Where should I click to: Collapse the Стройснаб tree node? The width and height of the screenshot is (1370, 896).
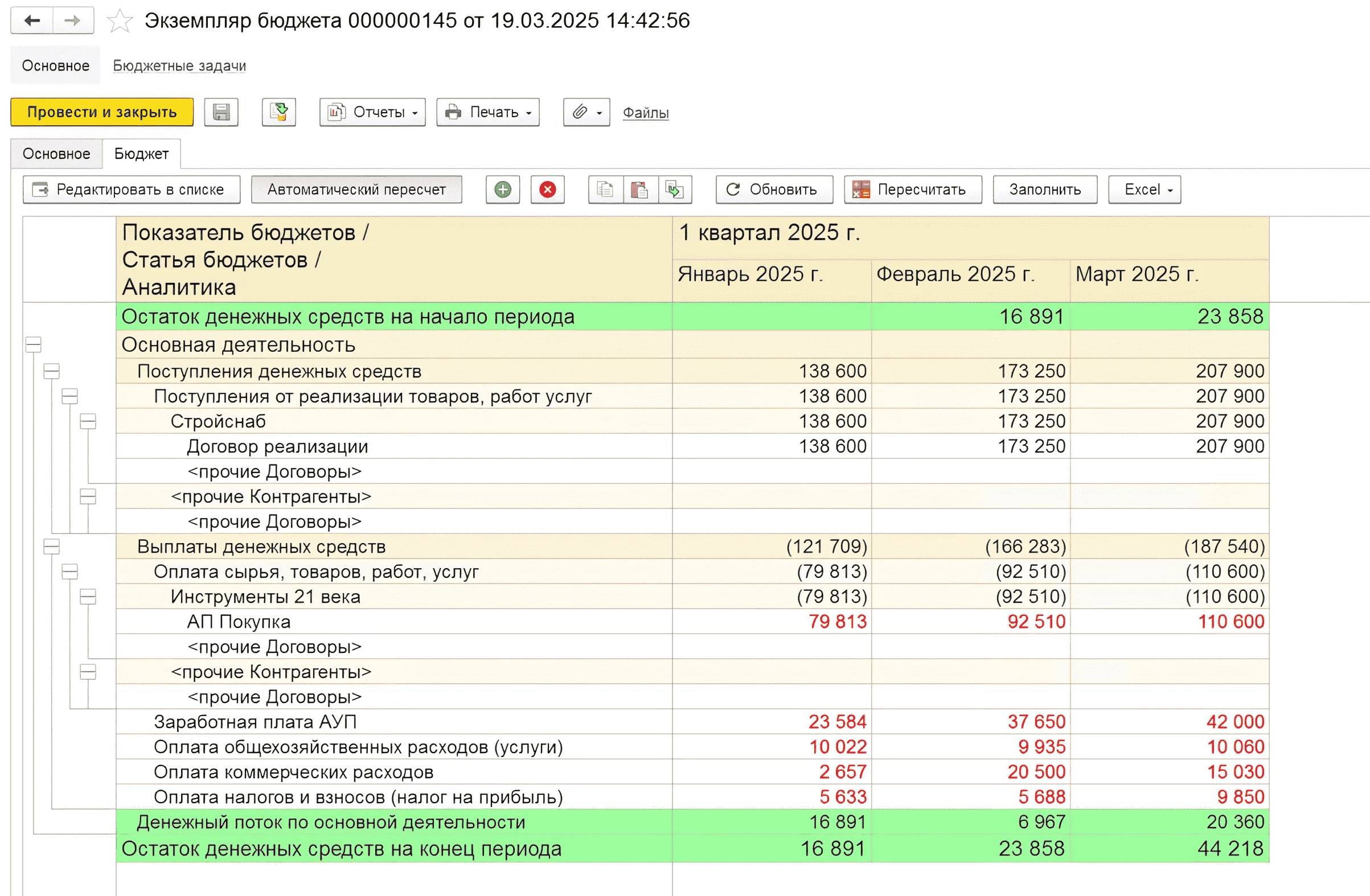[88, 421]
